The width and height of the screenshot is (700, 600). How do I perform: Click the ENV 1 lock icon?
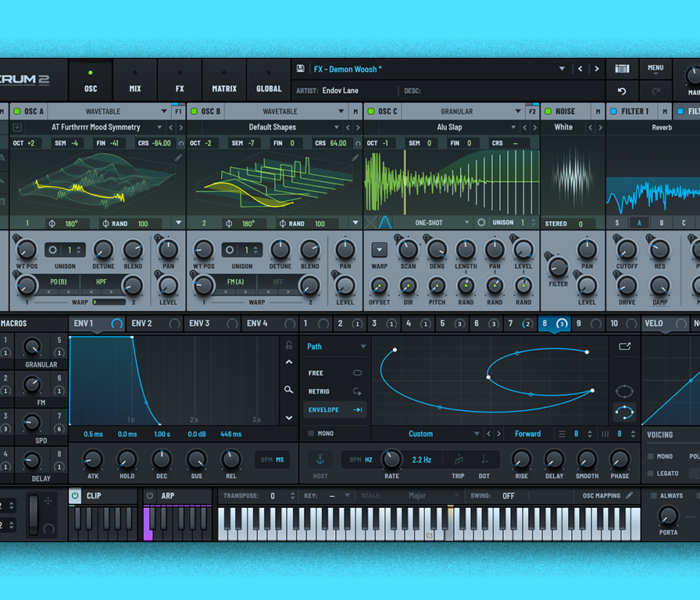[x=289, y=345]
